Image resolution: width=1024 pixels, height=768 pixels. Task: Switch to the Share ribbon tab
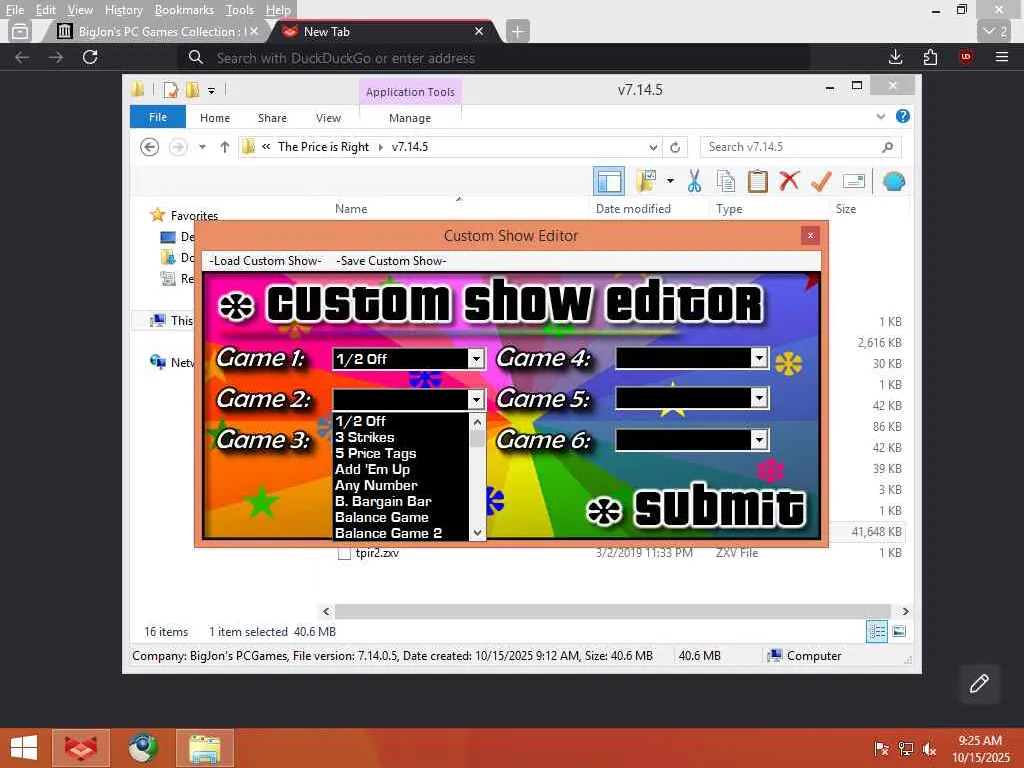[272, 118]
